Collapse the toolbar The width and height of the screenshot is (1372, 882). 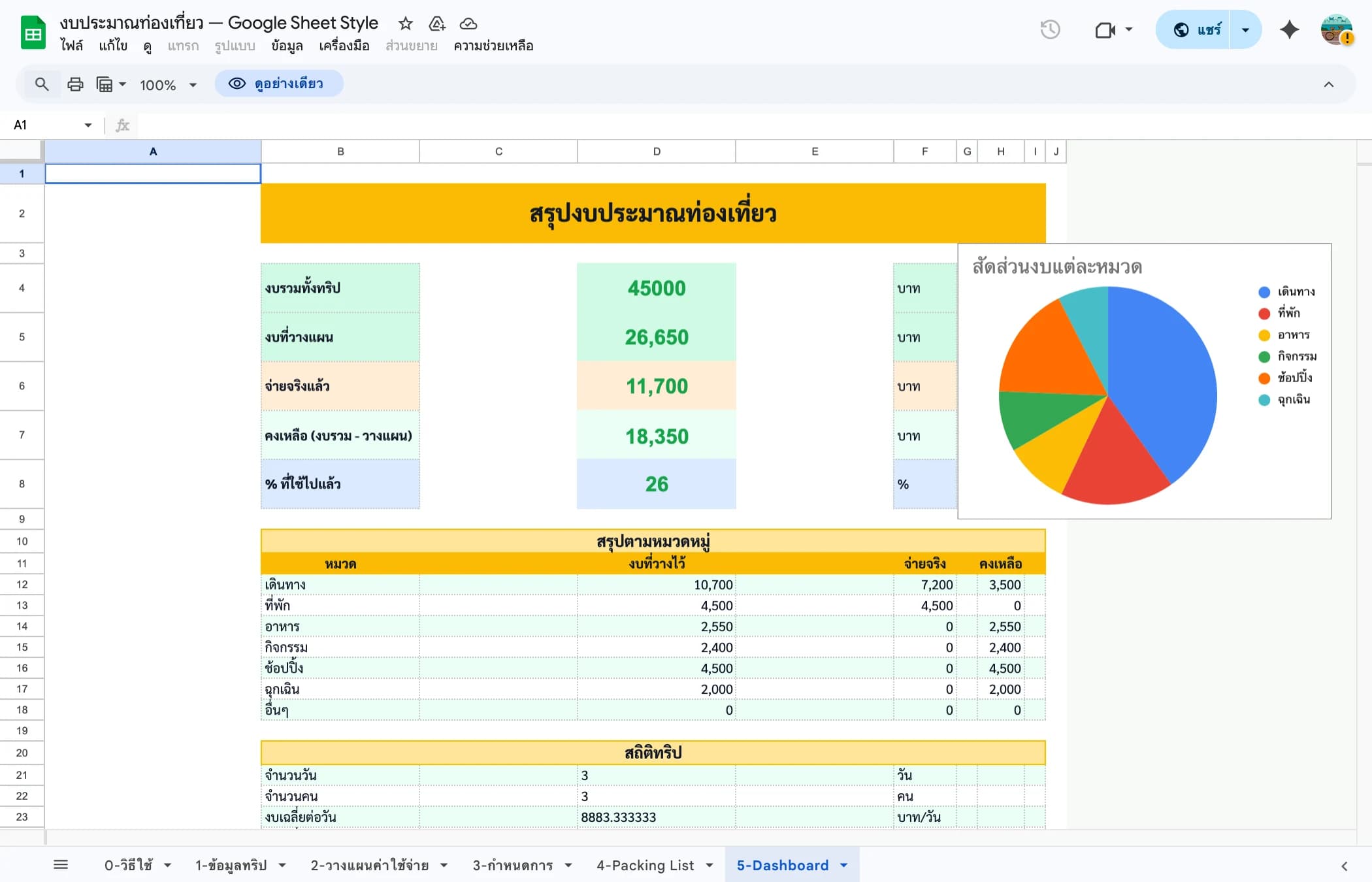[1330, 84]
